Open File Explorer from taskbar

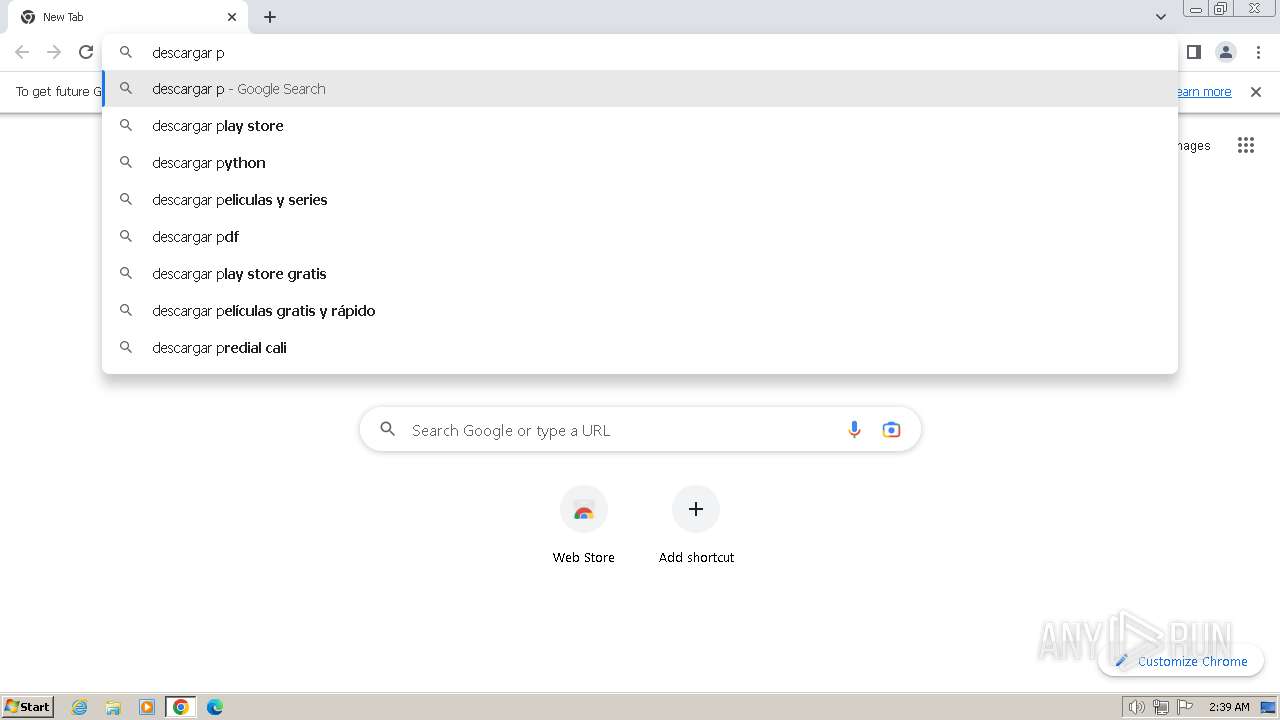click(x=113, y=707)
